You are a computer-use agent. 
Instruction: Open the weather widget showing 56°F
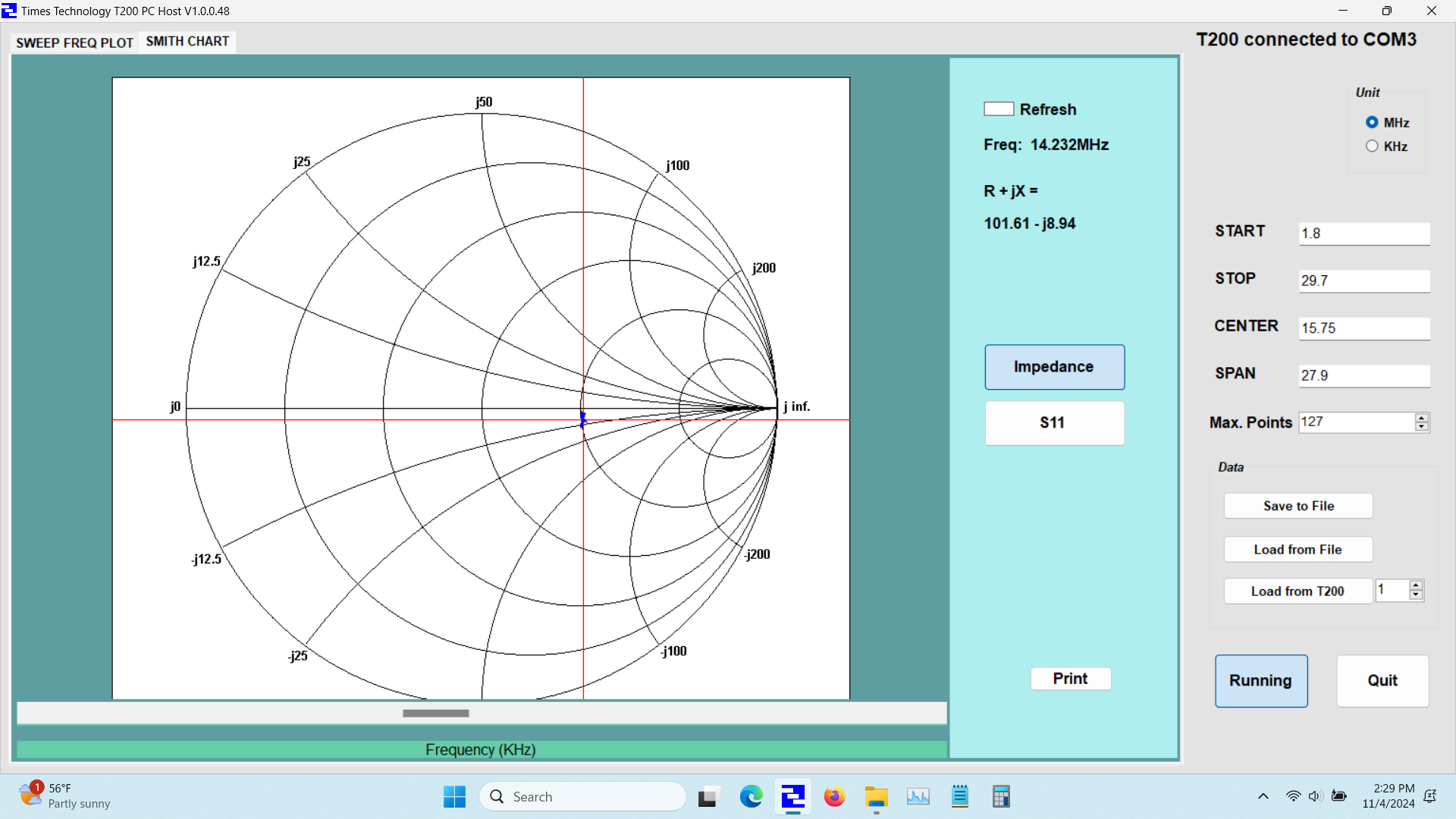pyautogui.click(x=64, y=796)
